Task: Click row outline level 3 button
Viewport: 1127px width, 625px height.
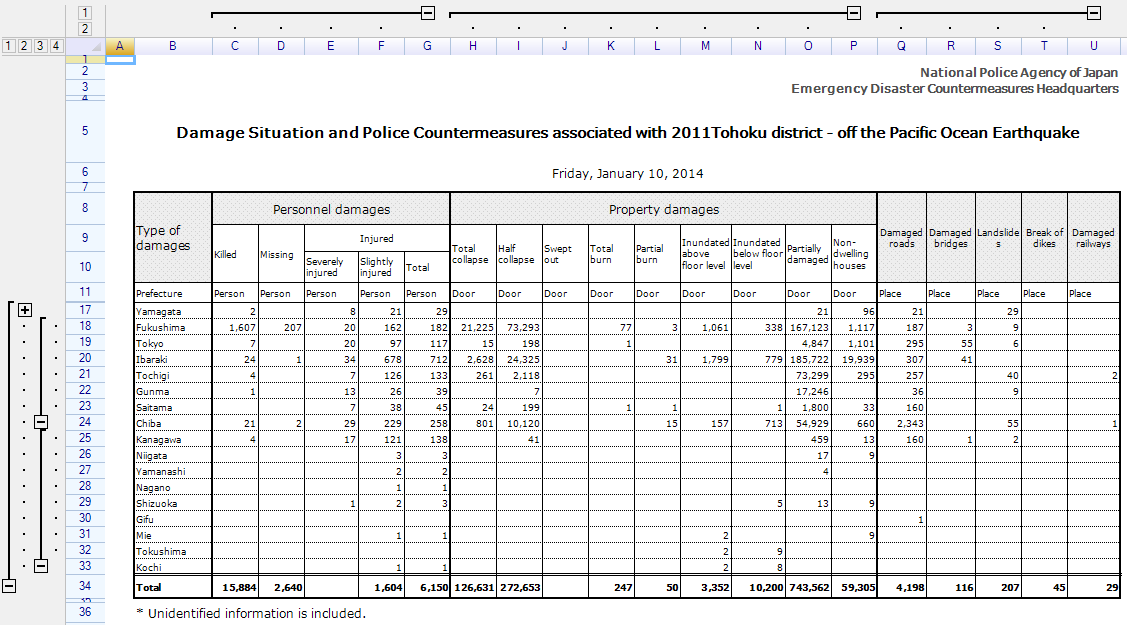Action: tap(41, 45)
